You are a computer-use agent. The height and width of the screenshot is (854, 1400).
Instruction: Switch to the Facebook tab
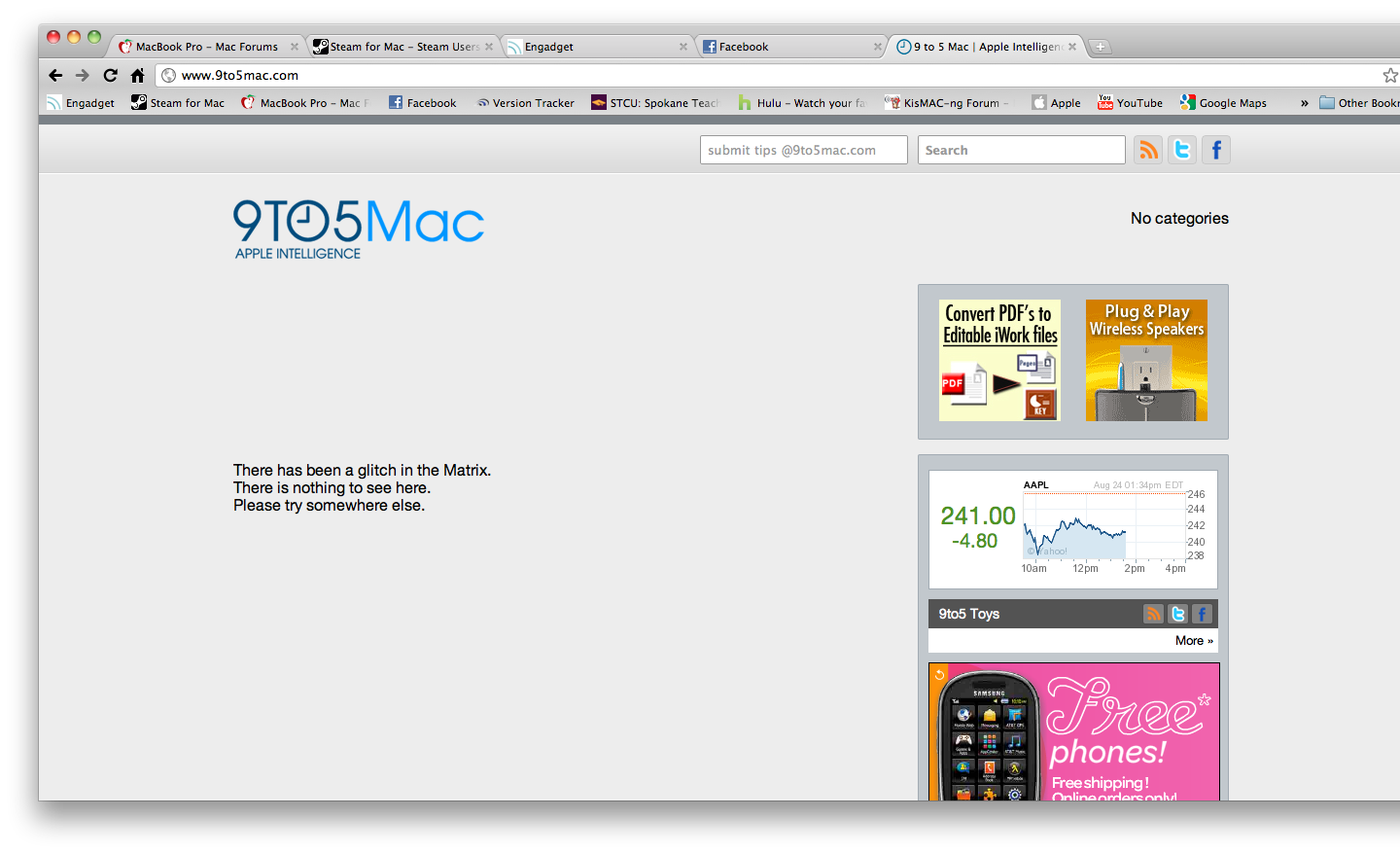click(x=792, y=47)
